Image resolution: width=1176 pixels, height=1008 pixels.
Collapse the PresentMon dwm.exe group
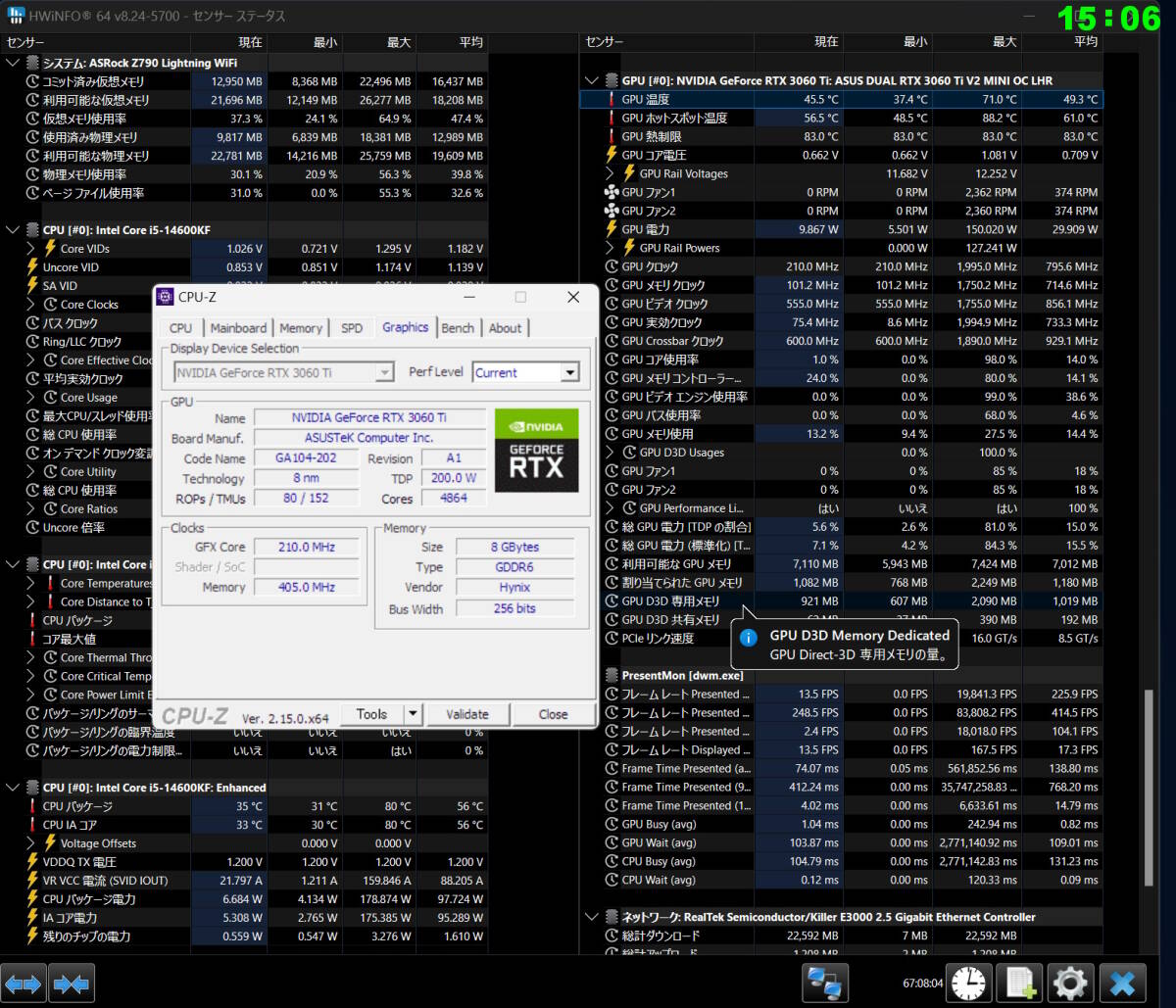click(x=591, y=675)
